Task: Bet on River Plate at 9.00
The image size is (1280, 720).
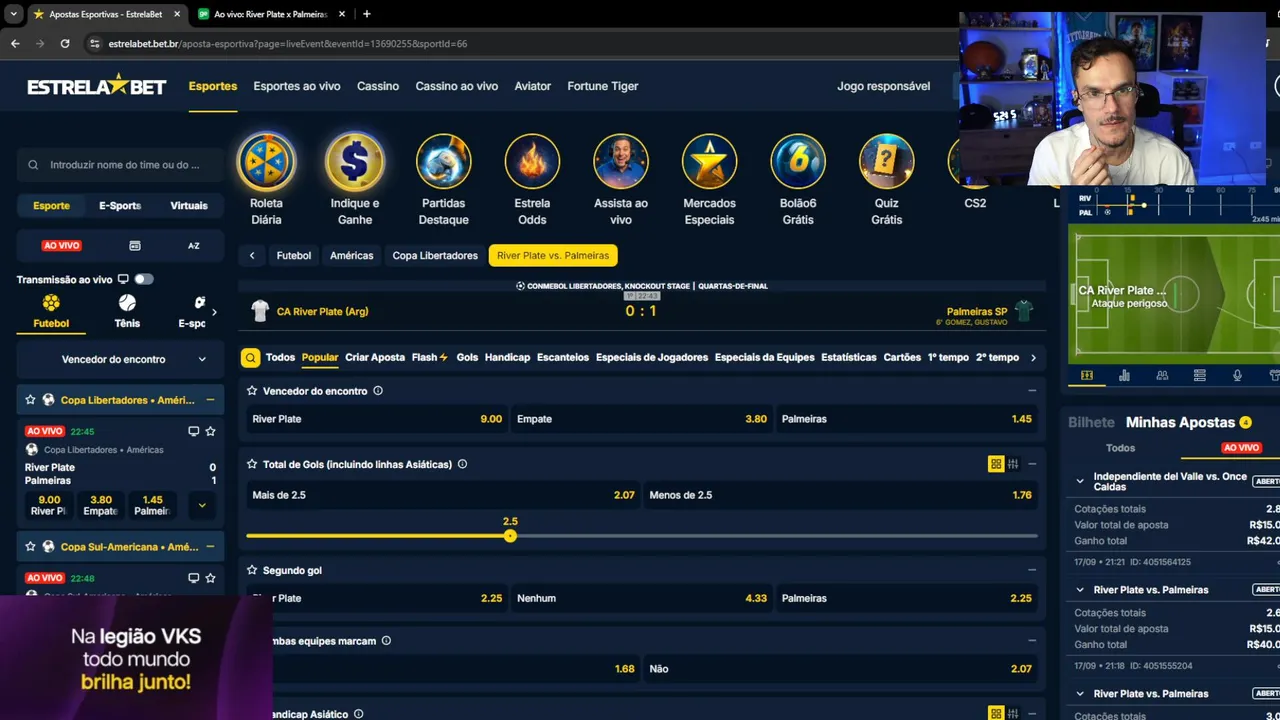Action: 377,419
